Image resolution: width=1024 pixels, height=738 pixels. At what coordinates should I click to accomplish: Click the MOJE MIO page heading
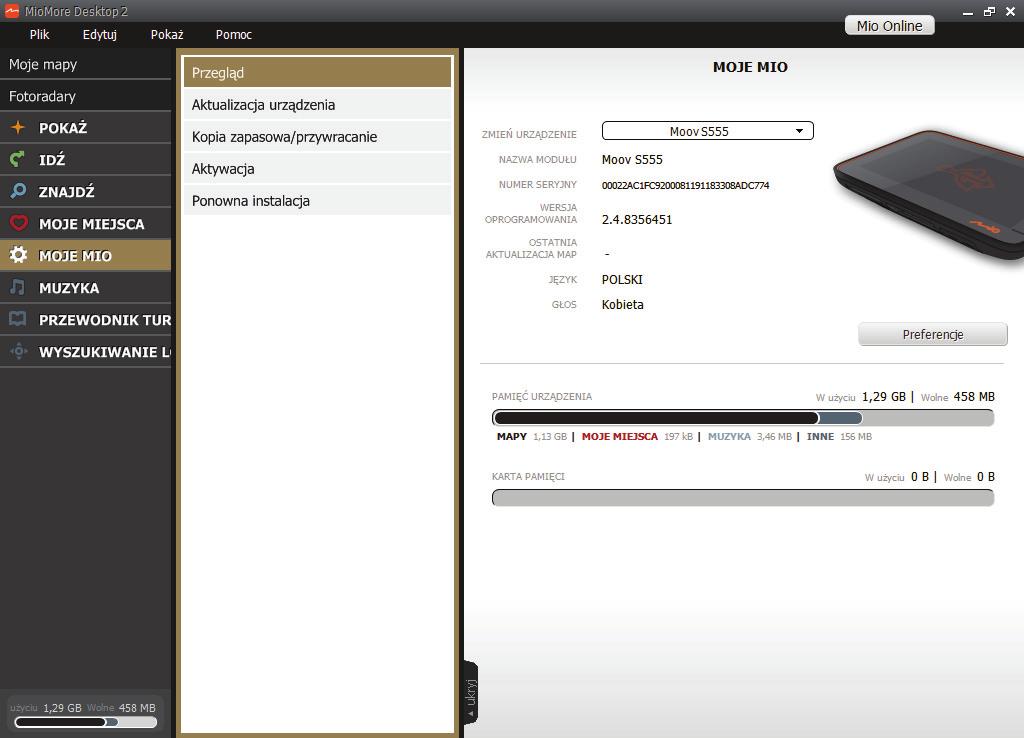(x=750, y=67)
